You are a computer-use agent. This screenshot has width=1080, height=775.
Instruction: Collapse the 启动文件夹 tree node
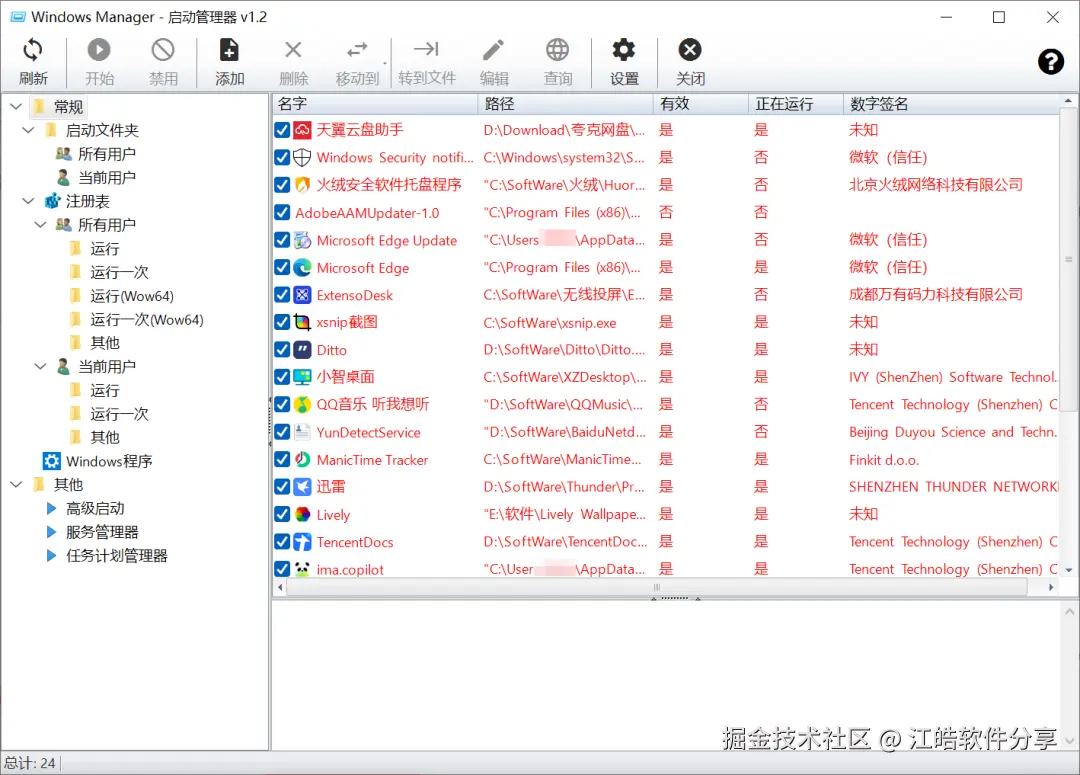28,130
